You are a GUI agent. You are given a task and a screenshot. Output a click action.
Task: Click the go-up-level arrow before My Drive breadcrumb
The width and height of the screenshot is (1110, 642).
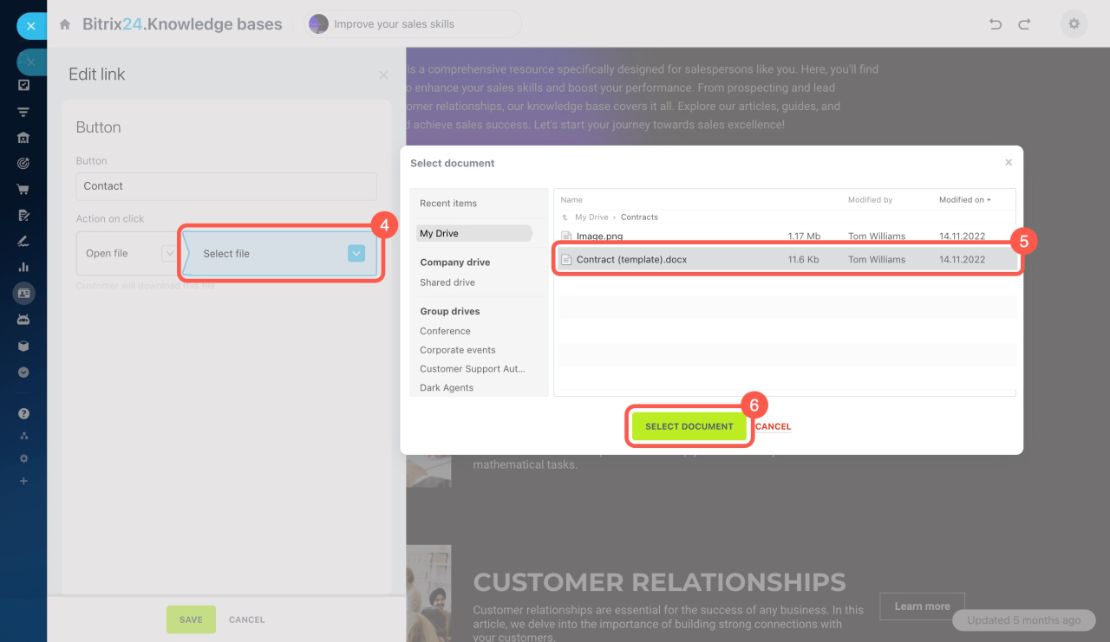(565, 217)
